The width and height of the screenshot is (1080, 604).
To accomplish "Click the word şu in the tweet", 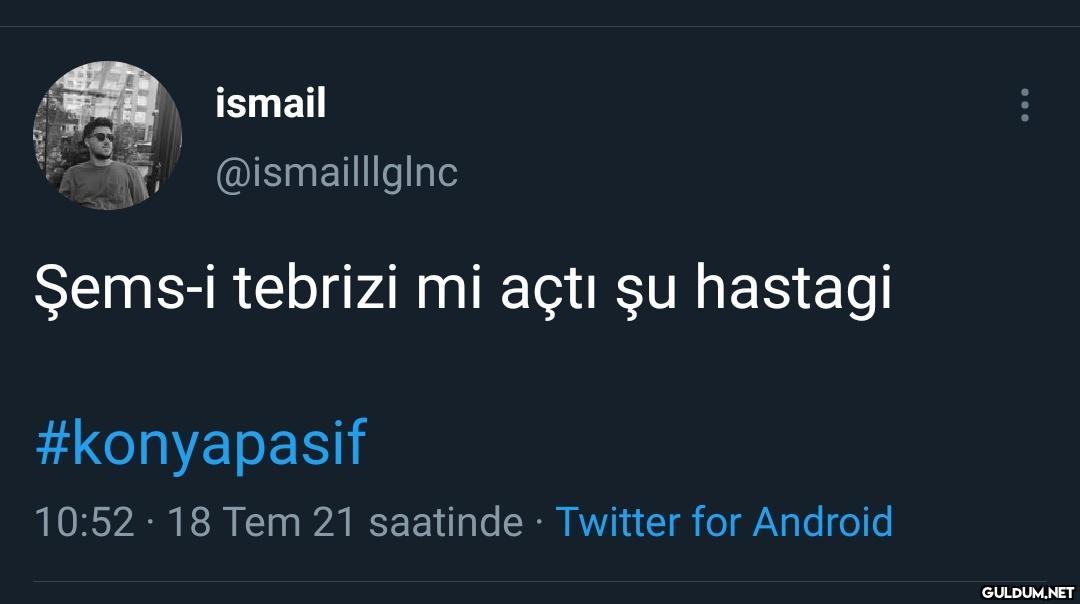I will click(x=640, y=290).
